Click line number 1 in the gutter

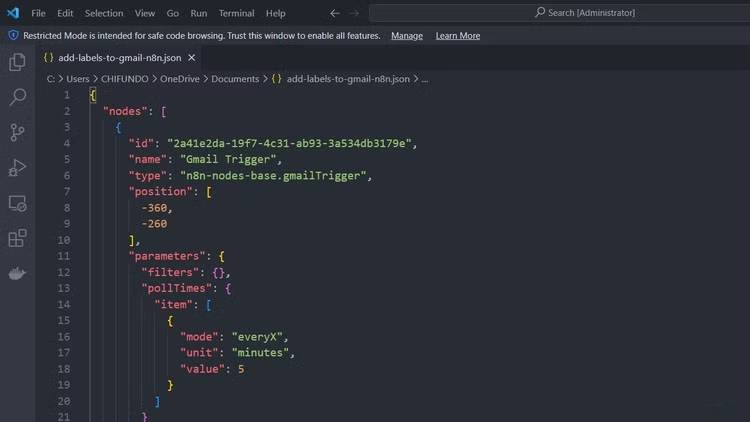coord(67,95)
